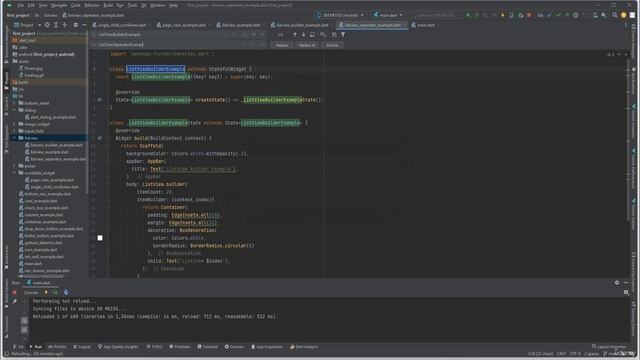640x360 pixels.
Task: Switch to main.dart editor tab
Action: [x=423, y=25]
